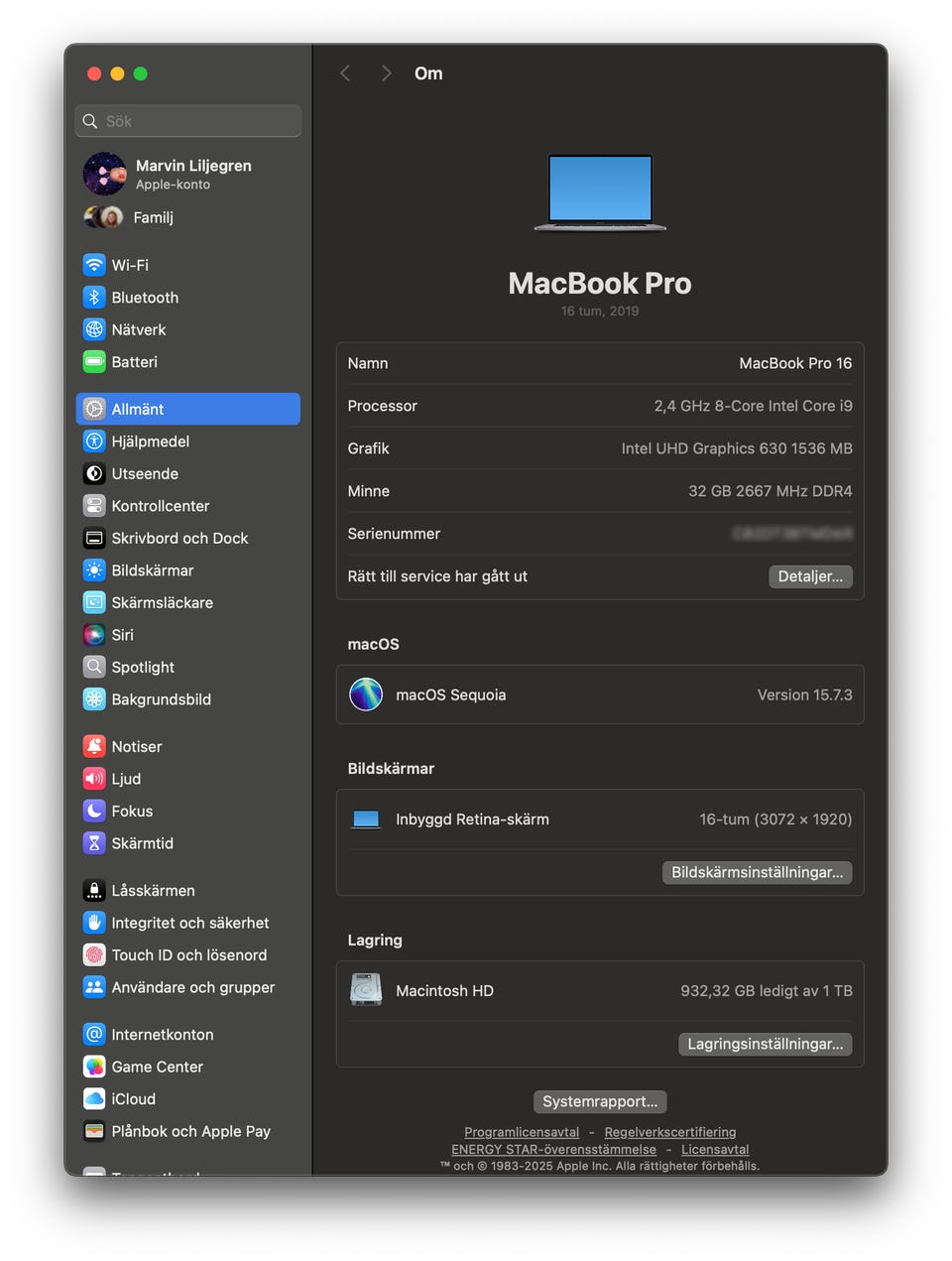
Task: Click the Batteri battery icon
Action: [x=94, y=362]
